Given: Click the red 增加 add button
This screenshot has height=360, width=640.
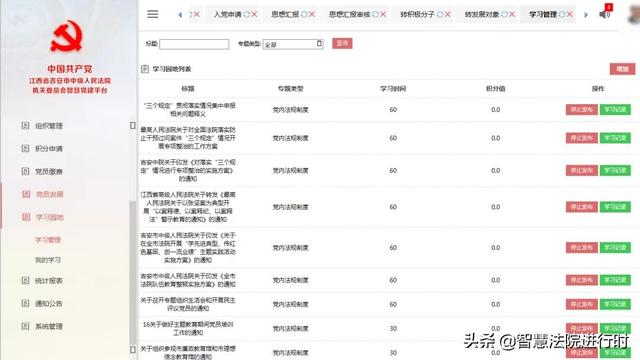Looking at the screenshot, I should (x=622, y=69).
